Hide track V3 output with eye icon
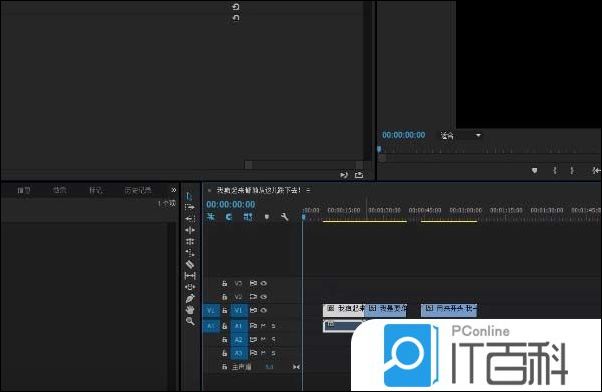The width and height of the screenshot is (602, 392). point(264,283)
